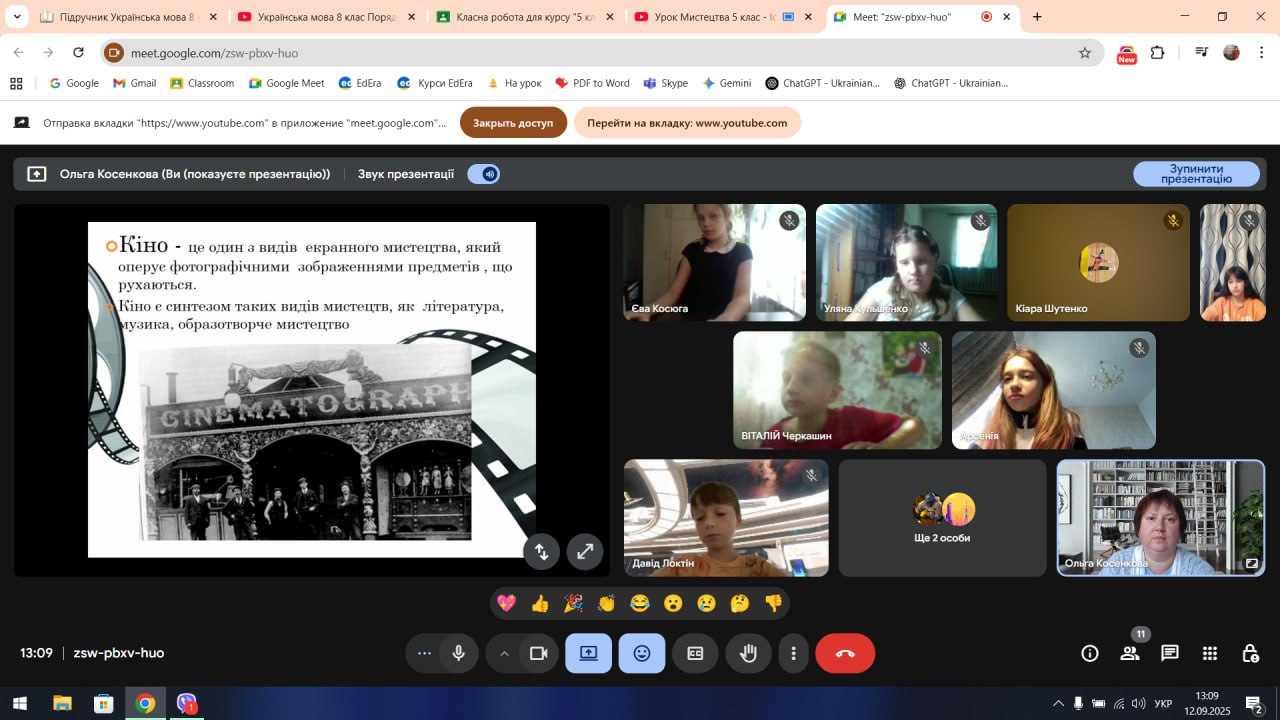Viewport: 1280px width, 720px height.
Task: Open the chat panel icon
Action: click(1170, 653)
